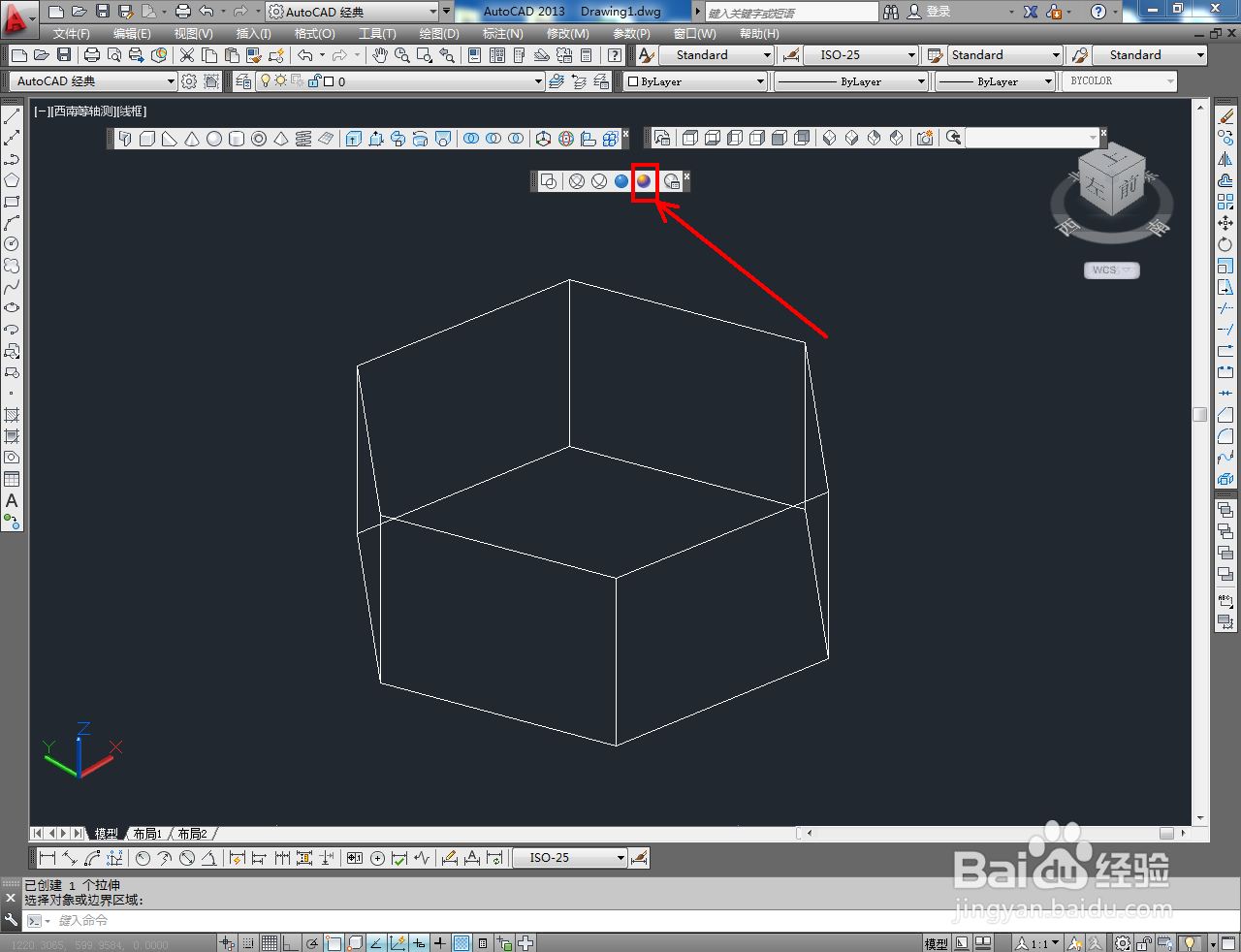Click the Cut scissors icon
The image size is (1241, 952).
coord(187,55)
